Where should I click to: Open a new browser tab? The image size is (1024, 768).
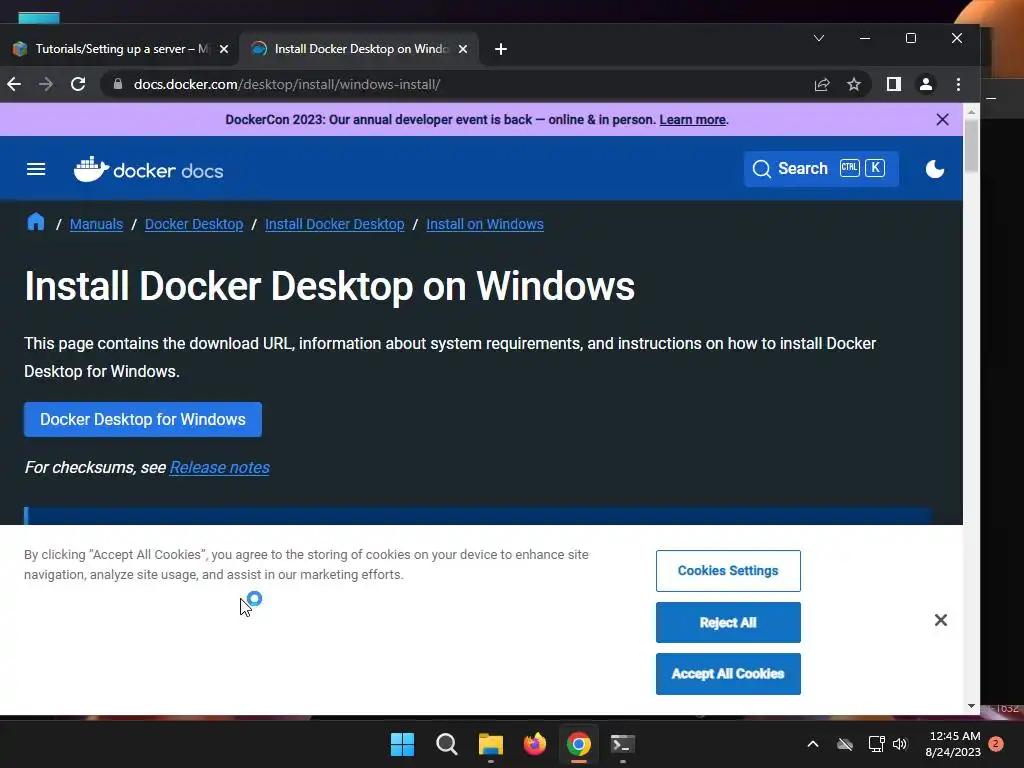click(501, 49)
